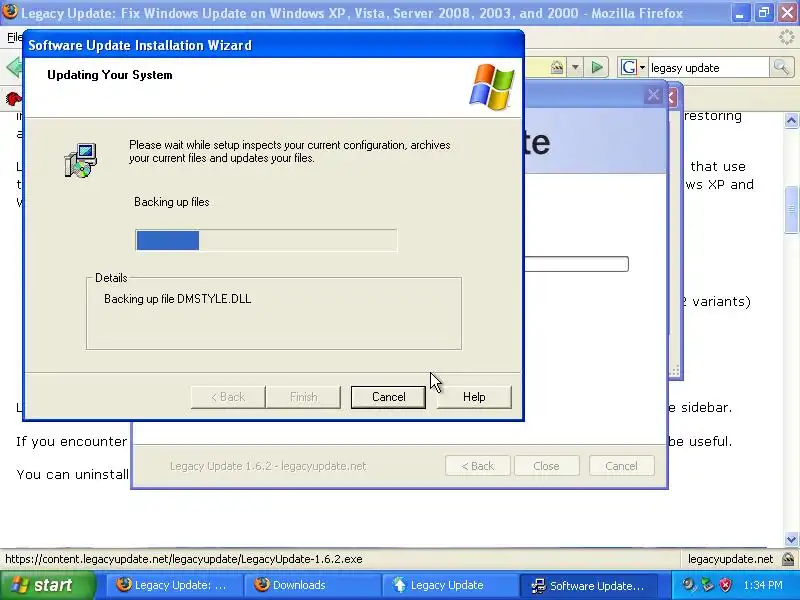The image size is (800, 600).
Task: Click the setup computer and CD icon
Action: click(81, 160)
